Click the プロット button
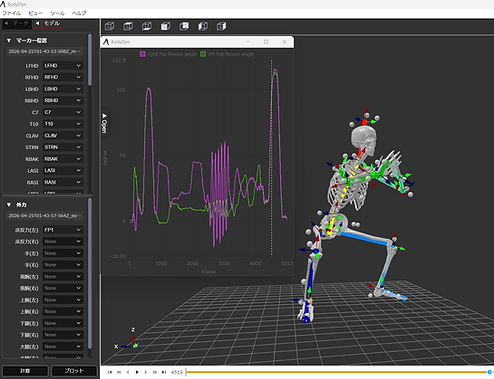The height and width of the screenshot is (379, 494). 74,371
